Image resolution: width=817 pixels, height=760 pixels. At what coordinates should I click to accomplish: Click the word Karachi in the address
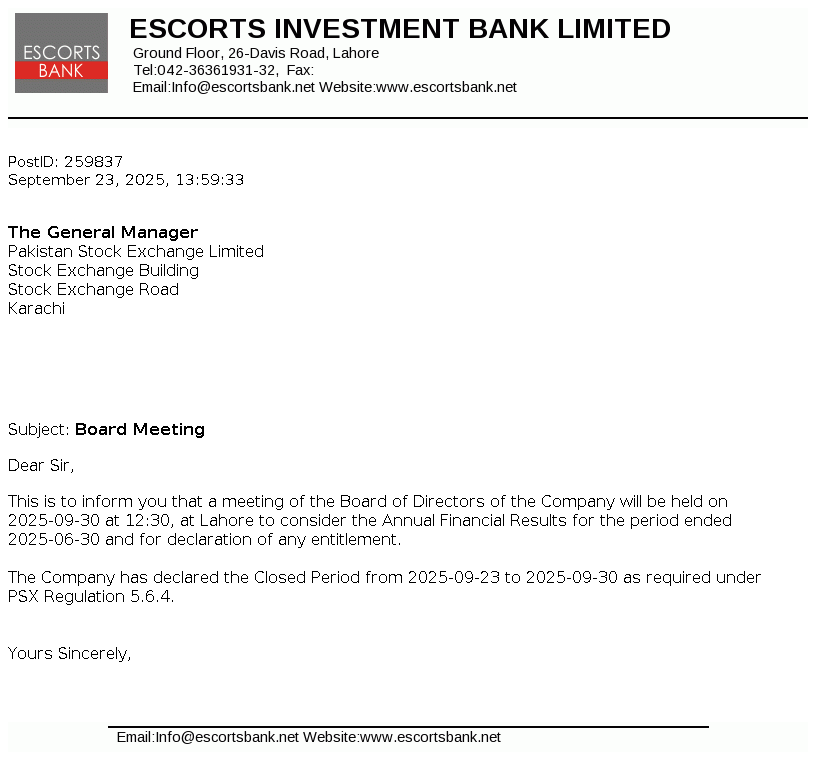click(x=36, y=308)
